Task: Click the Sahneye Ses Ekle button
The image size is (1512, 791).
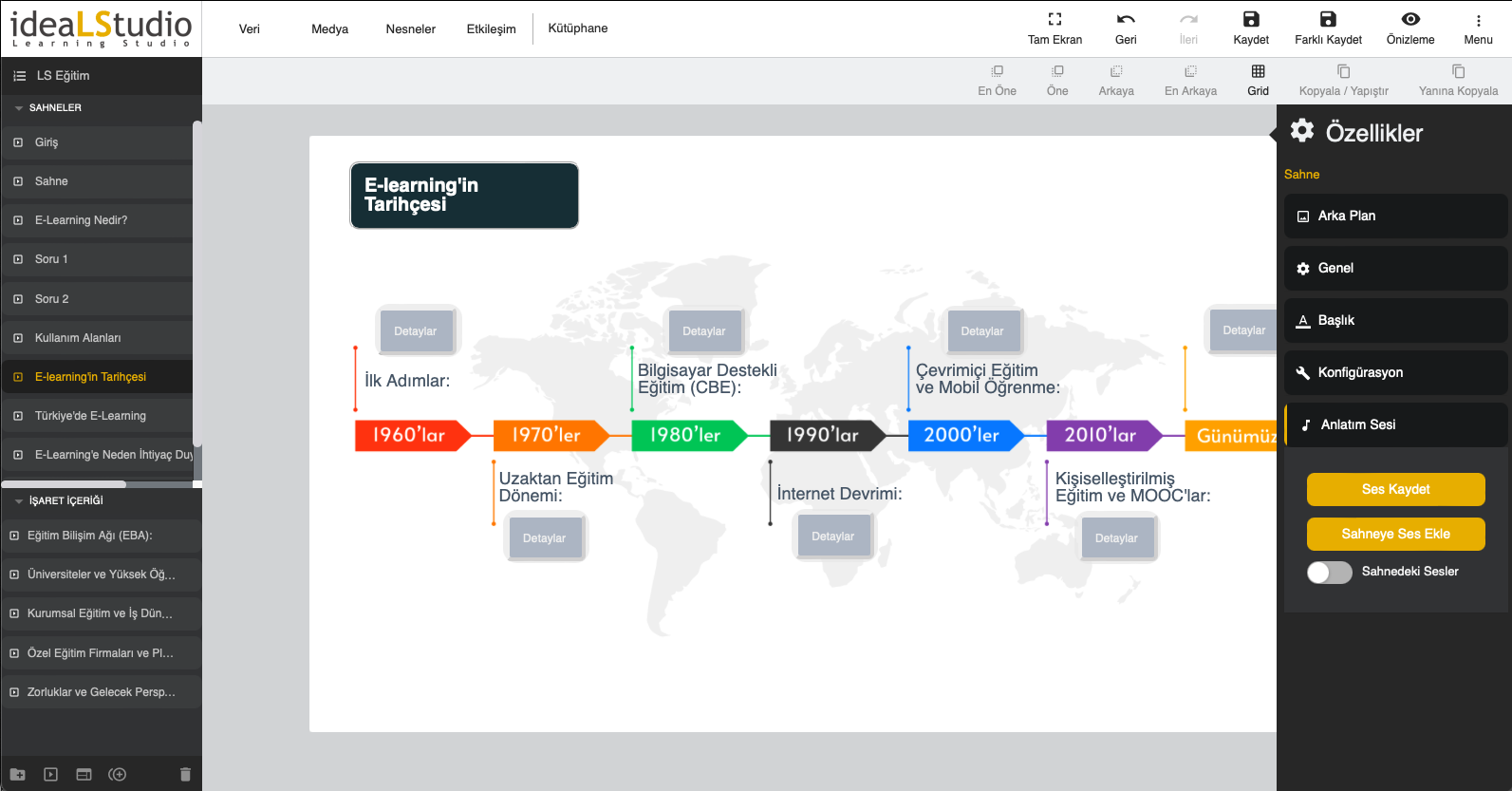Action: coord(1395,535)
